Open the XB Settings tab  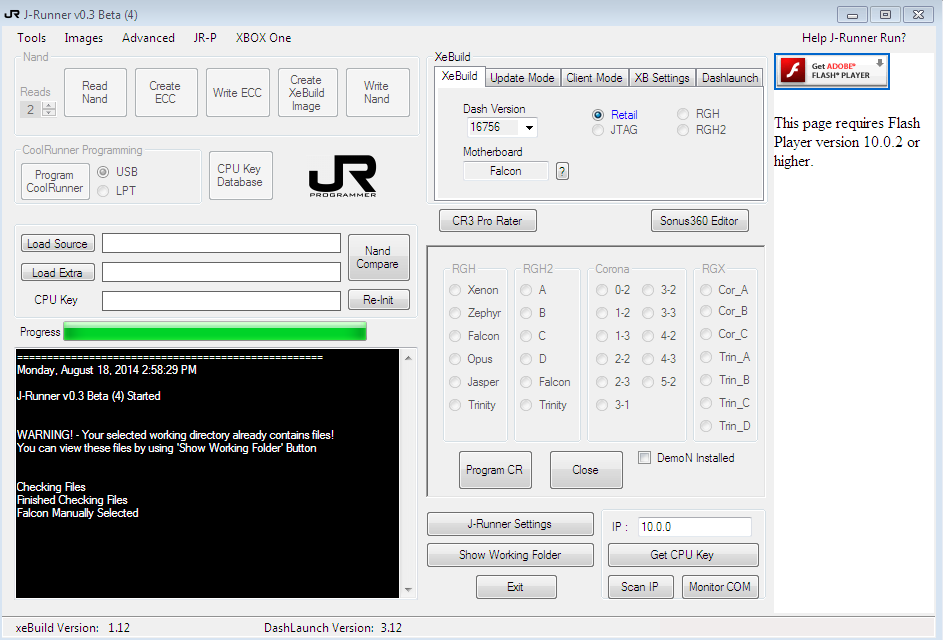point(662,78)
